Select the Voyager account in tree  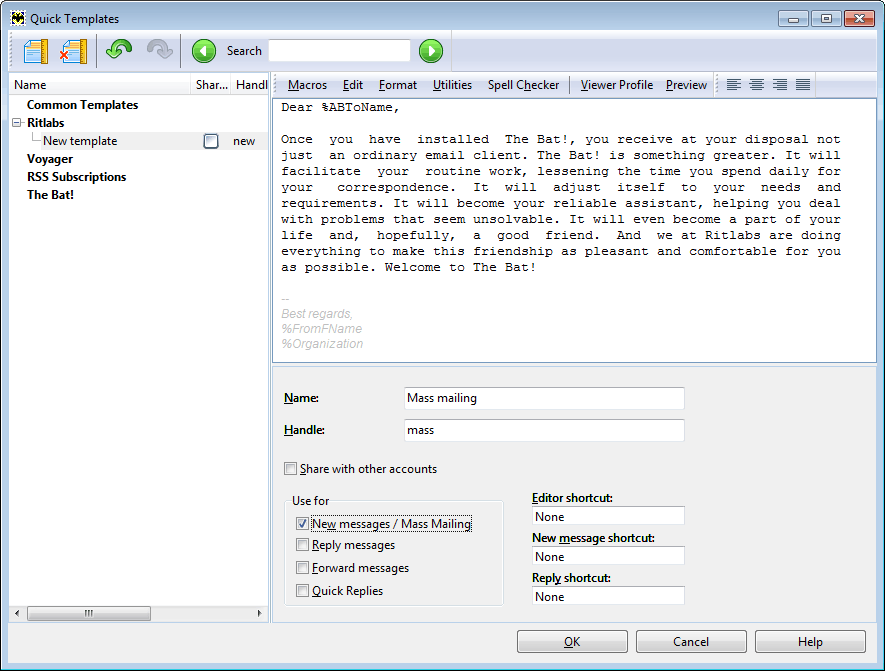50,159
